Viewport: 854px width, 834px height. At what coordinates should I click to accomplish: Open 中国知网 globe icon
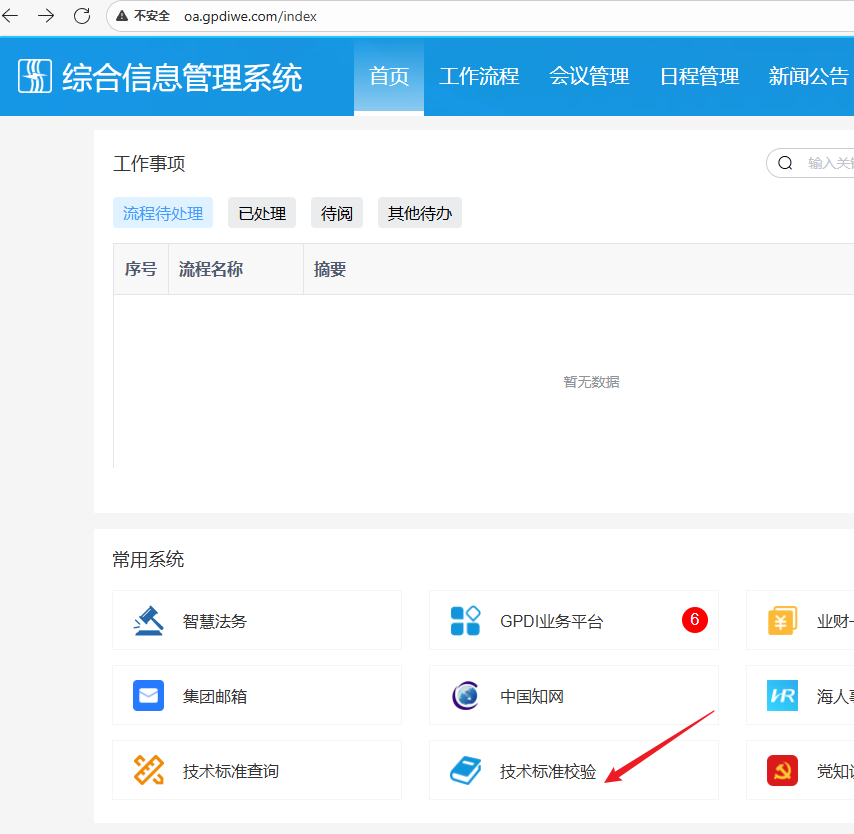coord(465,696)
